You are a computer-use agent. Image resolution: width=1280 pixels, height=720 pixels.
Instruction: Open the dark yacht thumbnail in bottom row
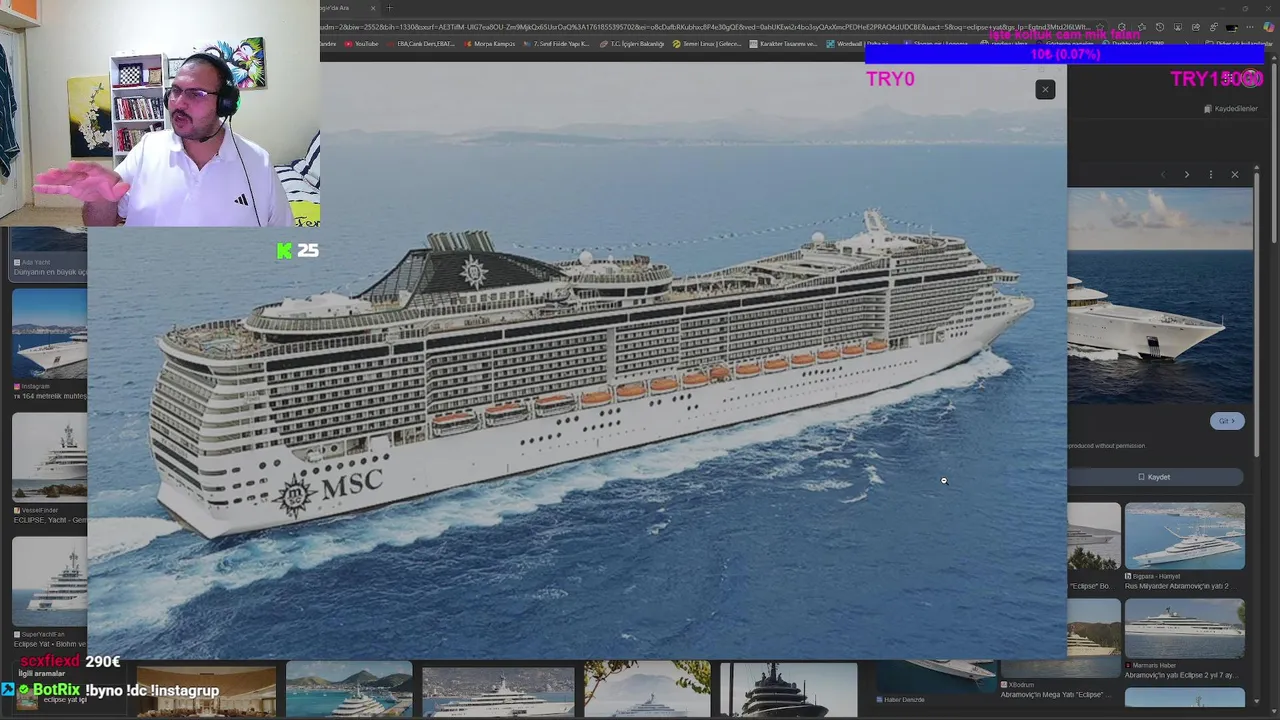(788, 689)
